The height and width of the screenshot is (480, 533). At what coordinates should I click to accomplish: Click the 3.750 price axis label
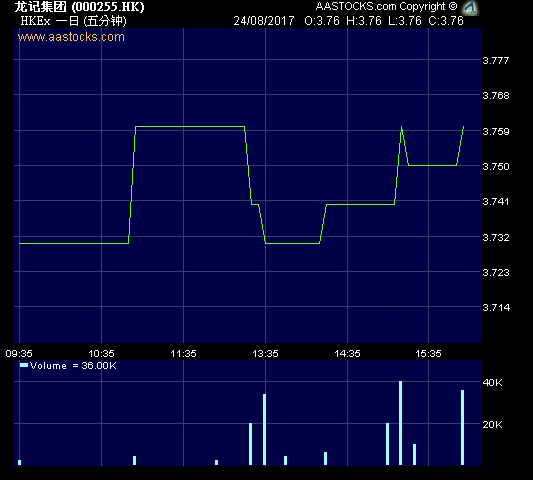point(496,166)
